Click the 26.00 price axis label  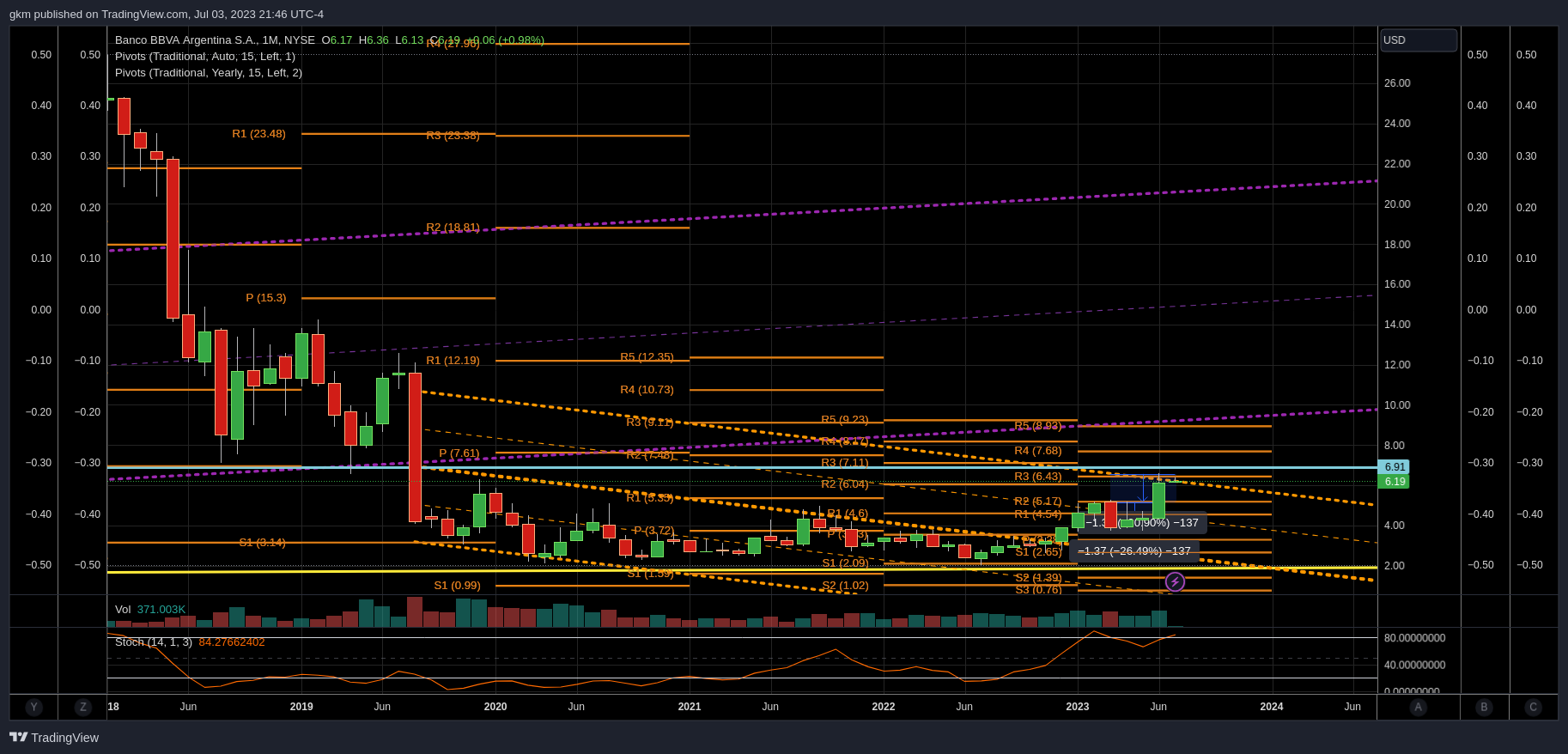(x=1397, y=83)
